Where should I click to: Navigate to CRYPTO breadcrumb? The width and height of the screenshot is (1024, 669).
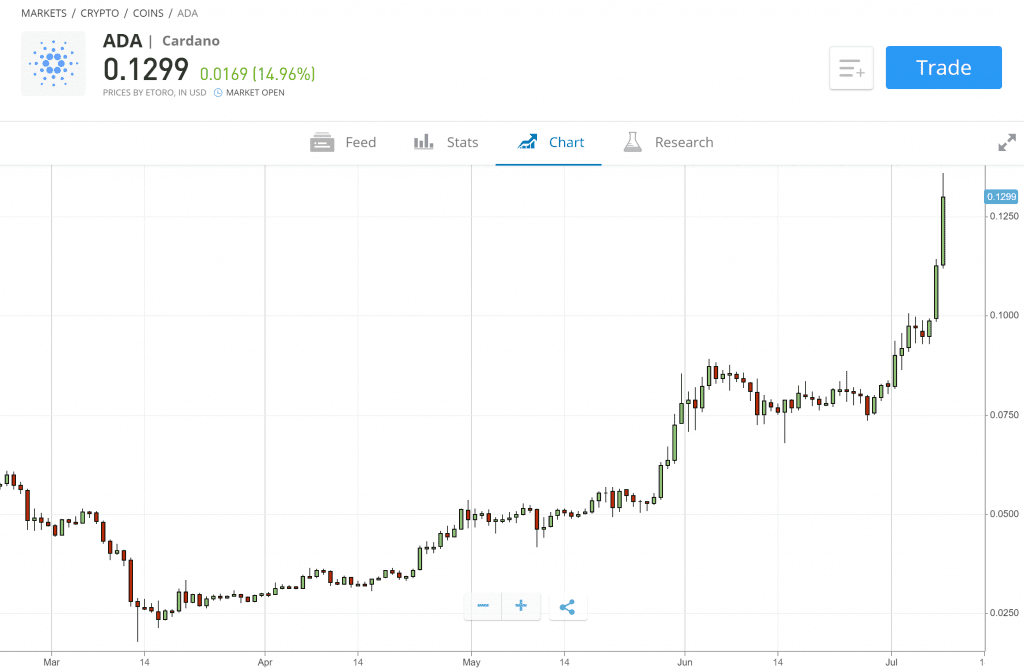pos(100,14)
